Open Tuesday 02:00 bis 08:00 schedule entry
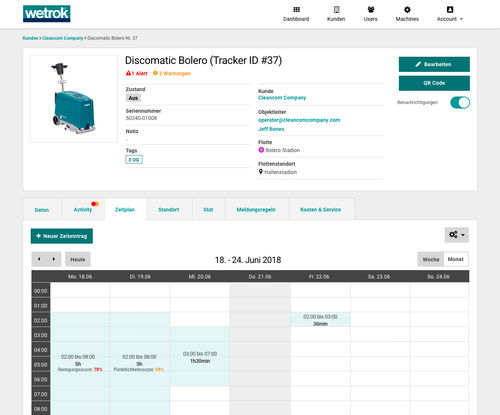This screenshot has height=415, width=500. 140,363
